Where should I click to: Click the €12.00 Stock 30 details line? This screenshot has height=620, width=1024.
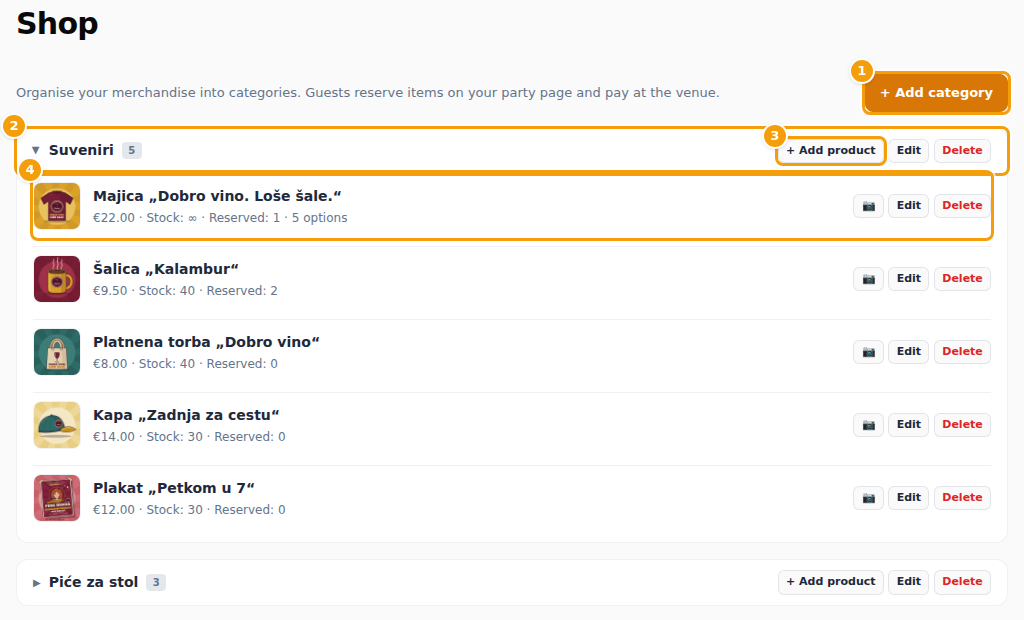point(189,510)
